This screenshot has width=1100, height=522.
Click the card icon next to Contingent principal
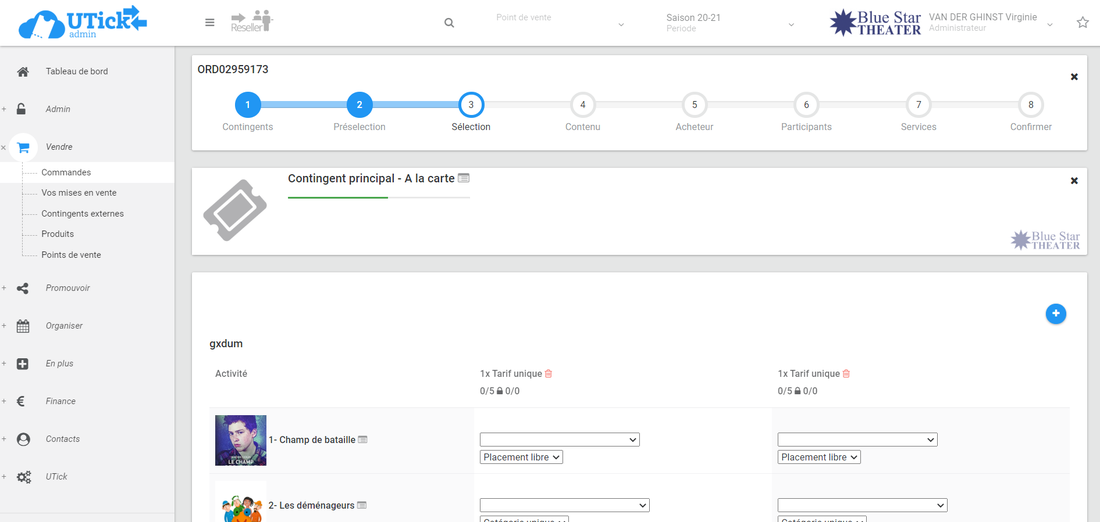coord(464,178)
